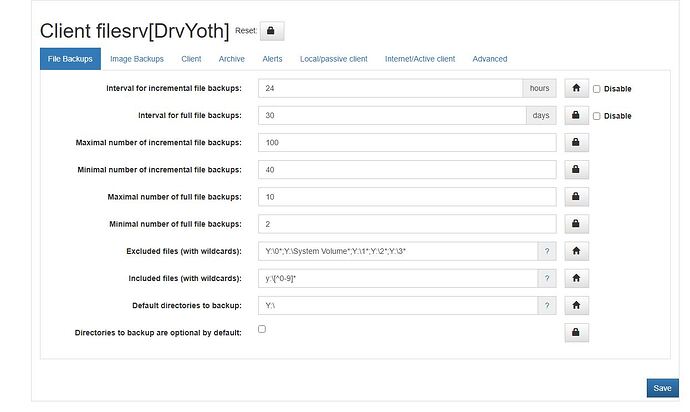Screen dimensions: 690x412
Task: Click home icon for excluded files row
Action: tap(577, 251)
